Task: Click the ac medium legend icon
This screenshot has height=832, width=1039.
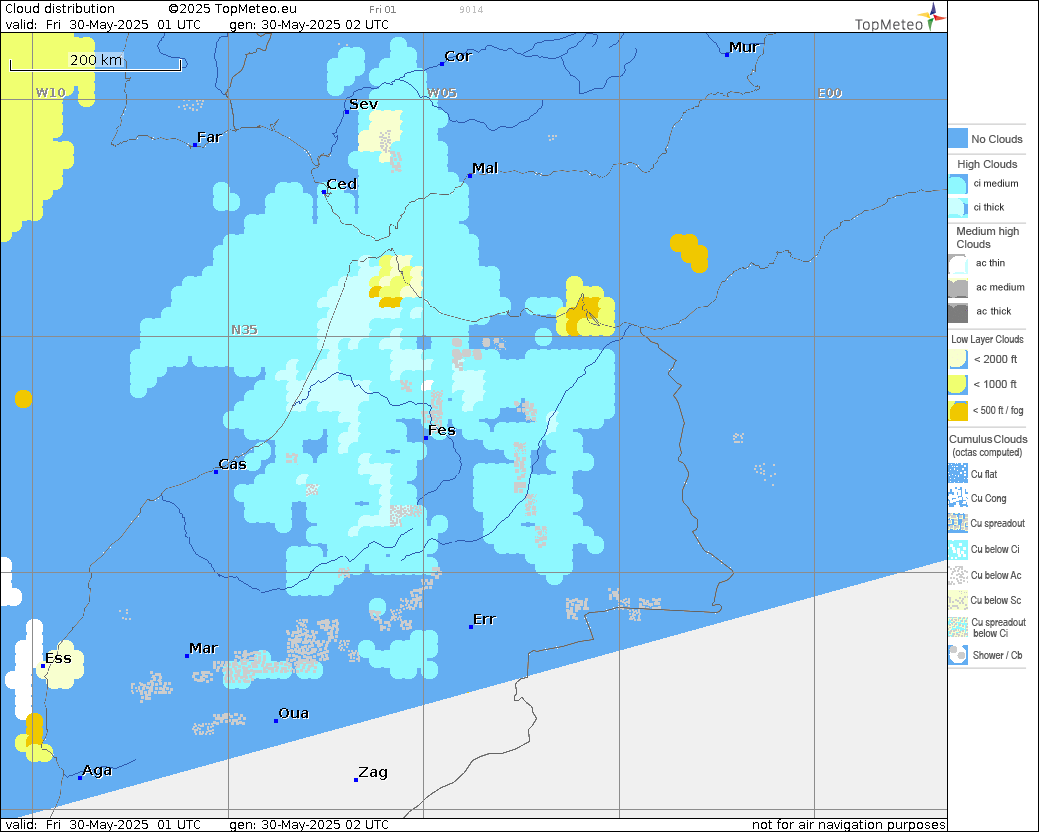Action: point(957,287)
